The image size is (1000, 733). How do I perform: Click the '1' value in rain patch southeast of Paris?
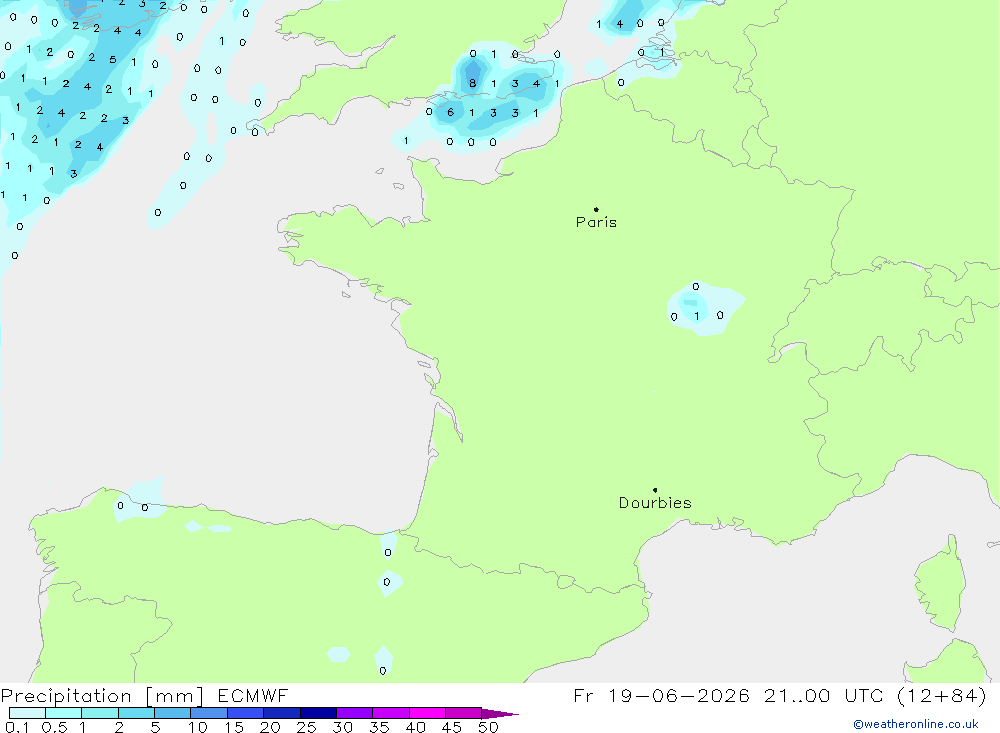[696, 316]
